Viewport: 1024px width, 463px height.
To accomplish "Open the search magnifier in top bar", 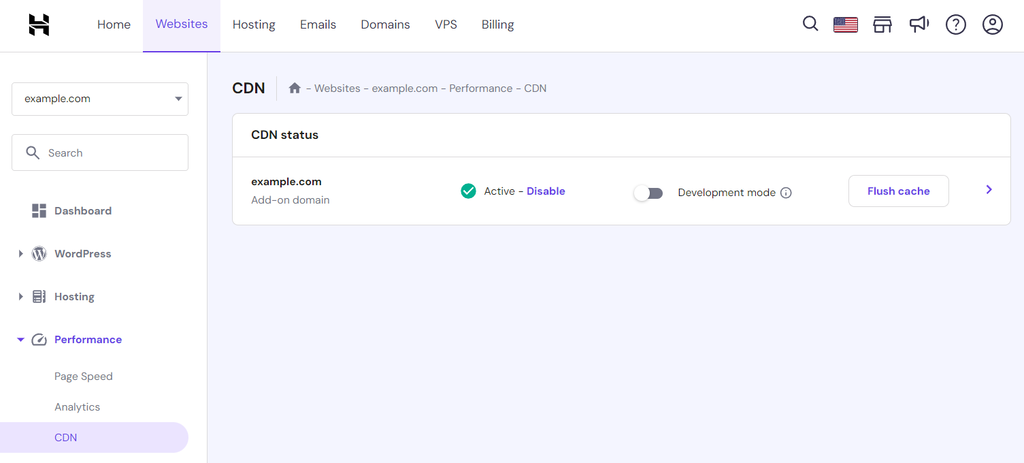I will pyautogui.click(x=810, y=24).
